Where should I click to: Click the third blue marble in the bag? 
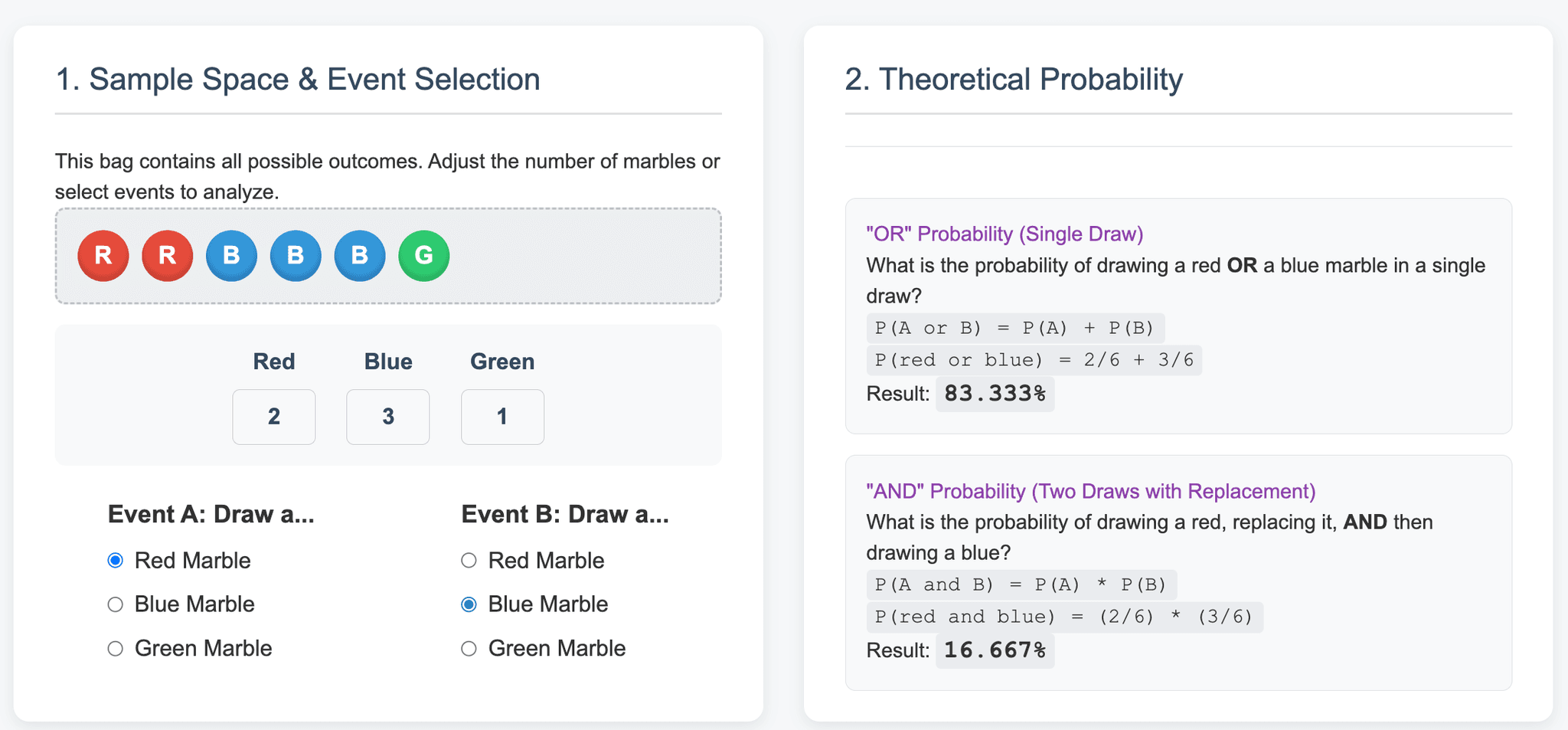pyautogui.click(x=360, y=256)
